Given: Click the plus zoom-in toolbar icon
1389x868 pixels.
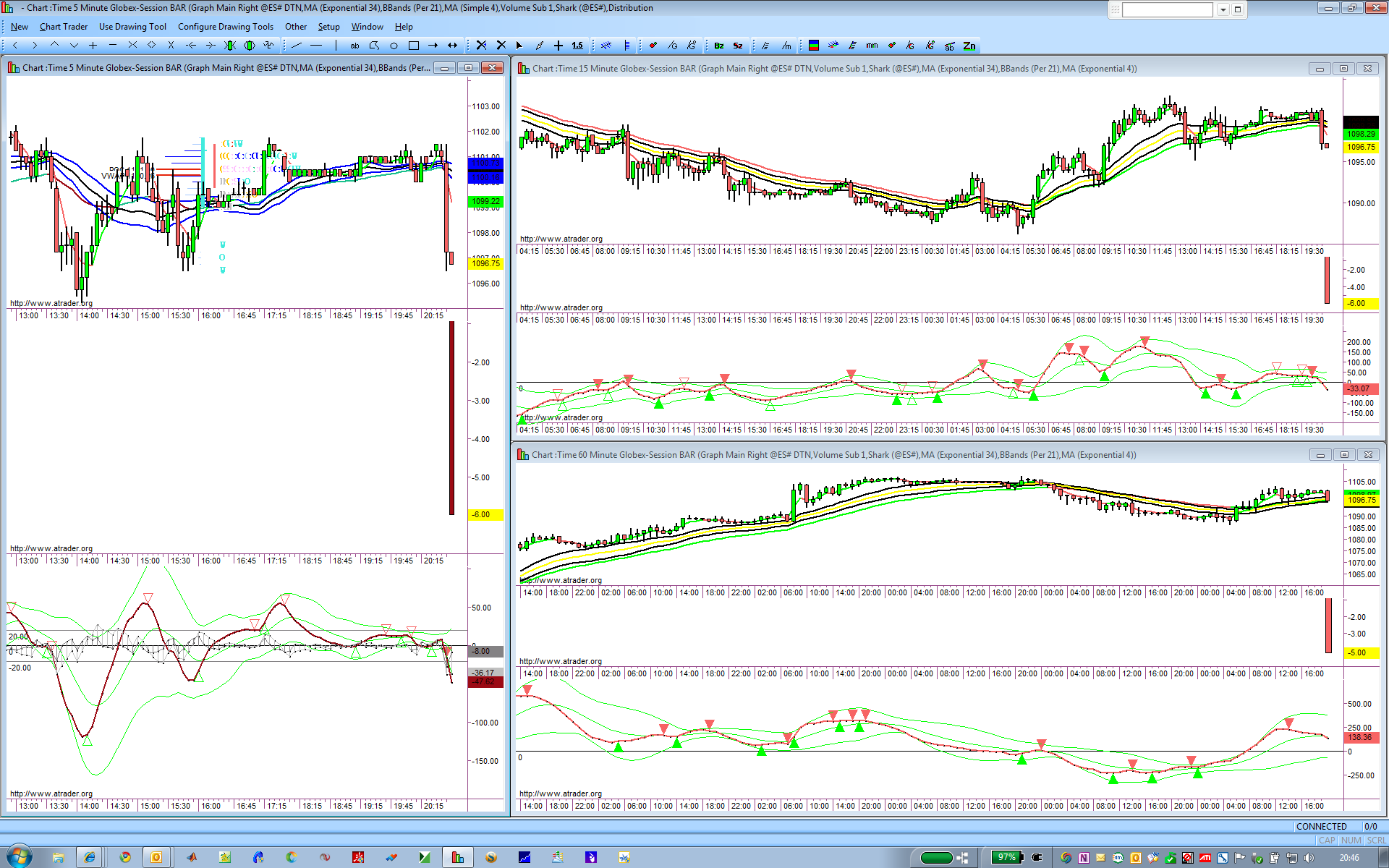Looking at the screenshot, I should pyautogui.click(x=93, y=46).
